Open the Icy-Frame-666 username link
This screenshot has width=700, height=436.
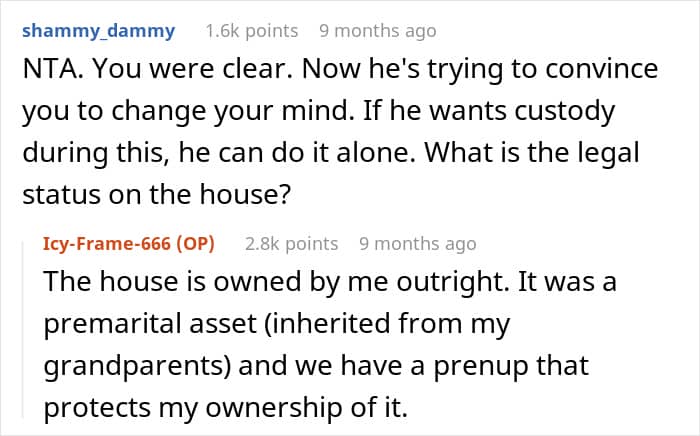[x=107, y=244]
